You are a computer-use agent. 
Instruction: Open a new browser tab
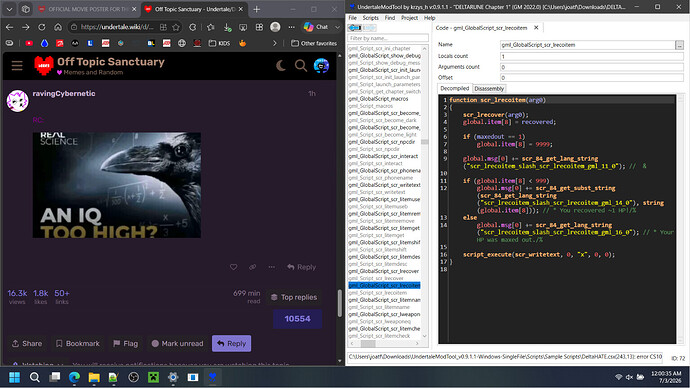[x=257, y=9]
